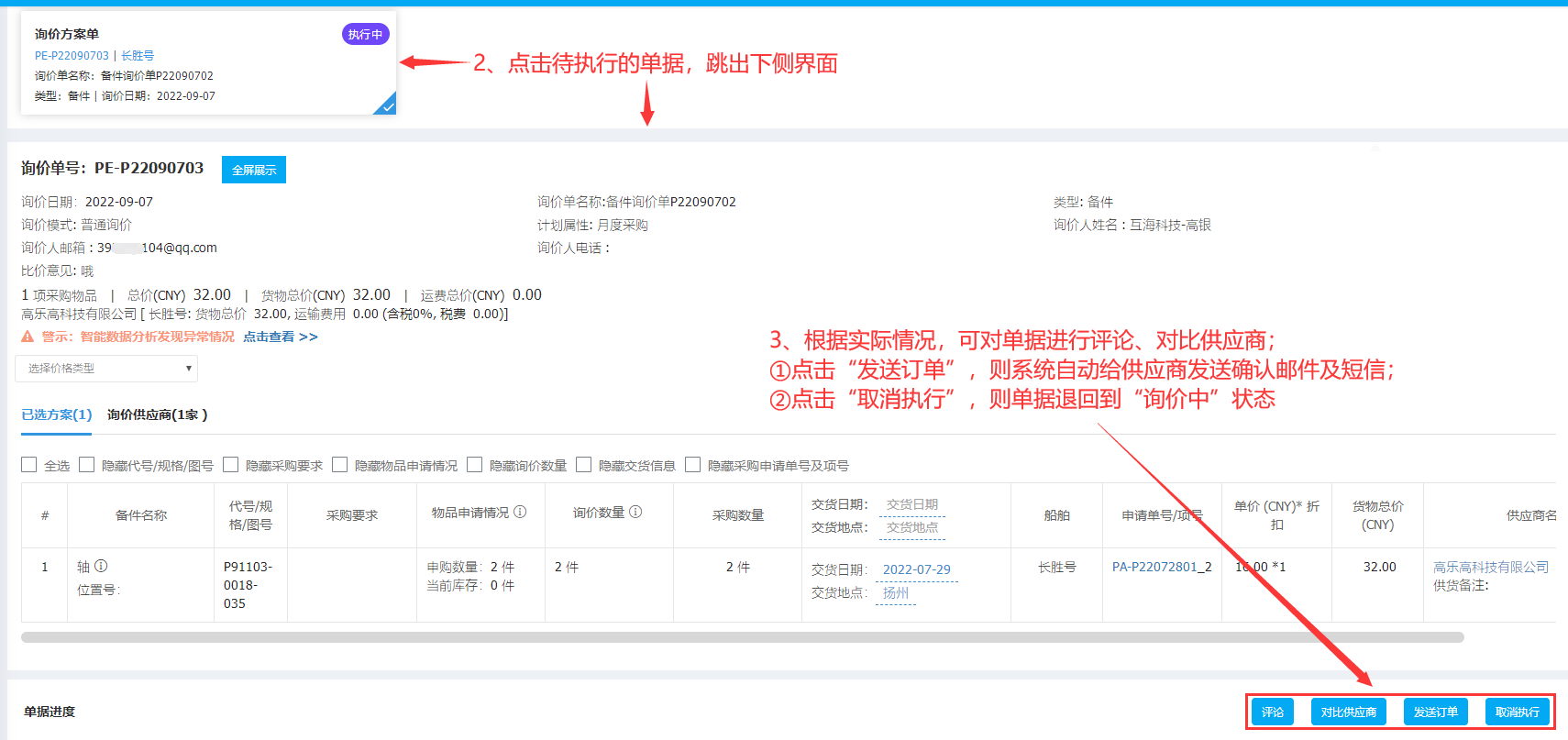
Task: Open inquiry plan card PE-P22090703
Action: 208,63
